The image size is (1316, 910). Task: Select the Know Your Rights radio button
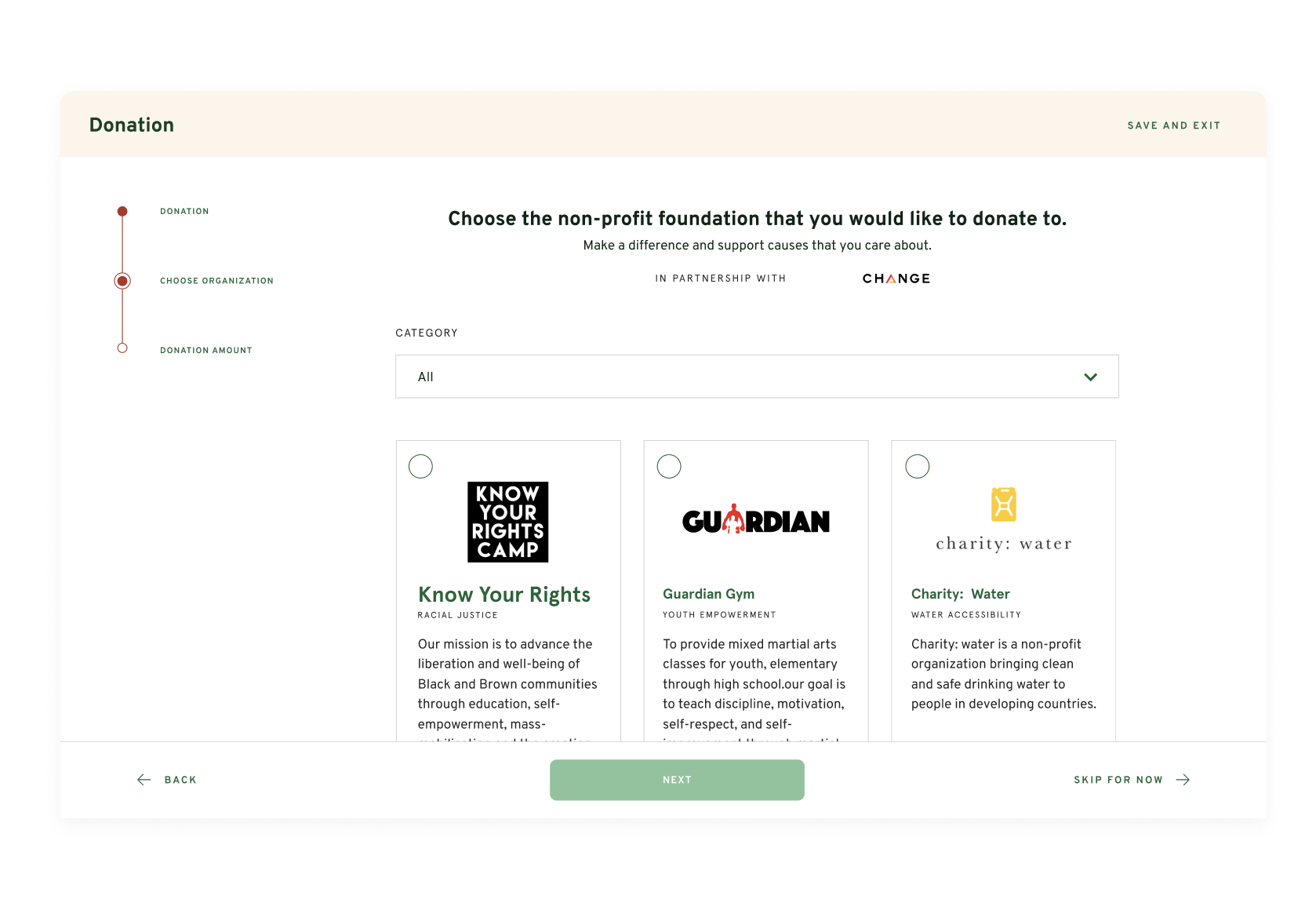[x=420, y=467]
